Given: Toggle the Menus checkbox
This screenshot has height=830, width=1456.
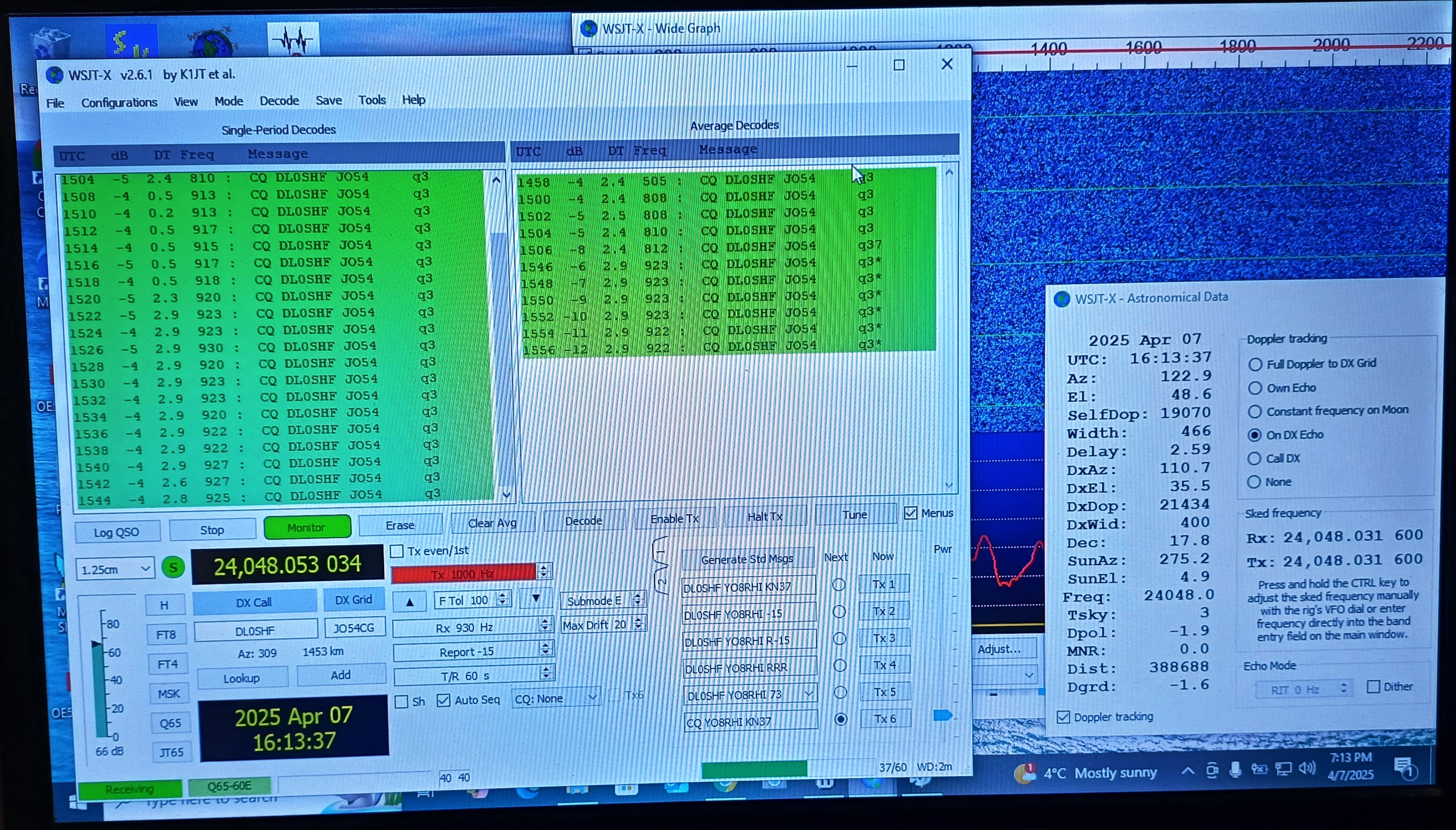Looking at the screenshot, I should pyautogui.click(x=911, y=513).
